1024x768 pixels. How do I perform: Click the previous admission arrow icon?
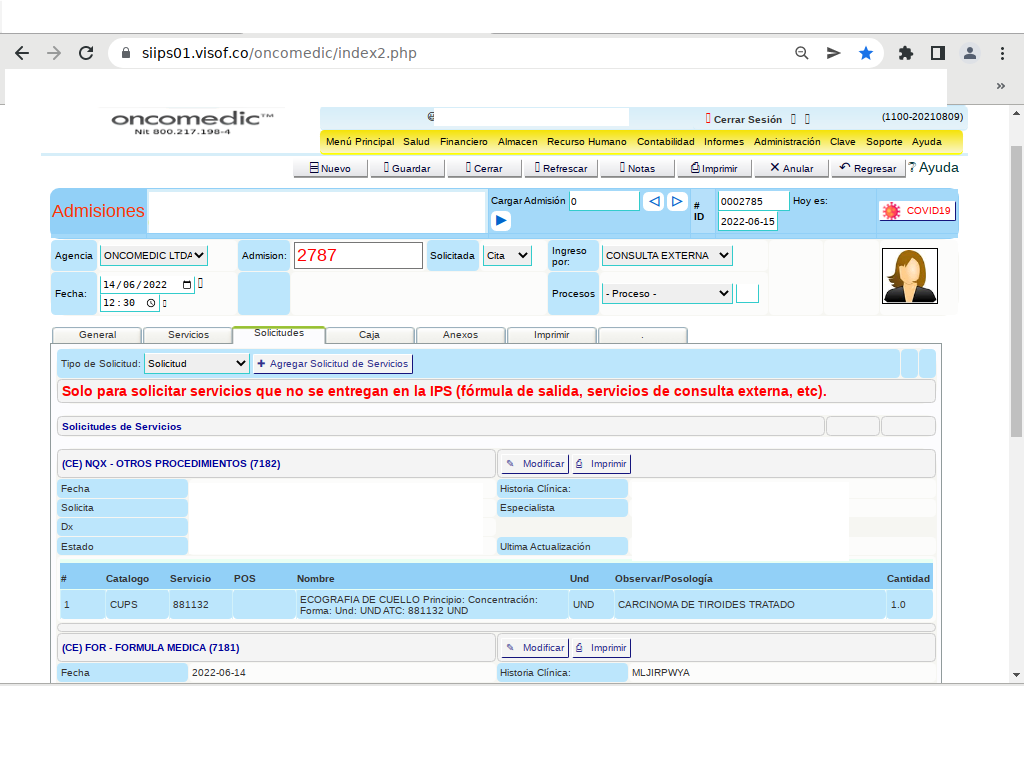point(654,202)
